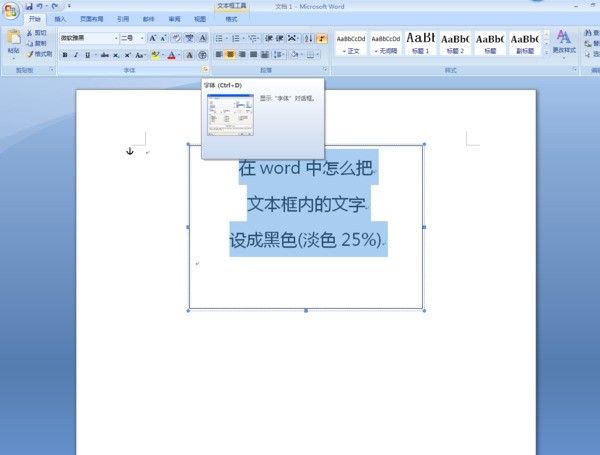This screenshot has height=455, width=600.
Task: Click the Office button
Action: tap(11, 9)
